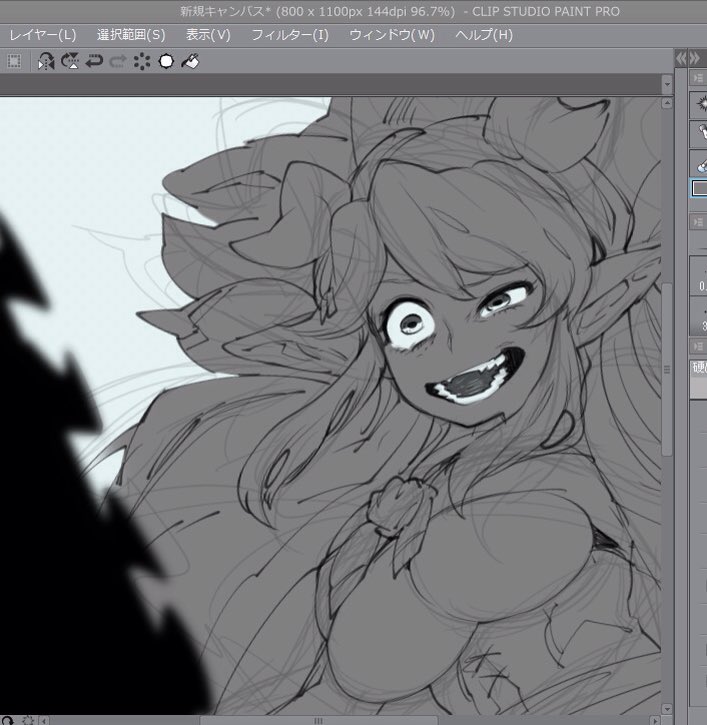This screenshot has width=707, height=725.
Task: Click the dotted circle clear icon
Action: pyautogui.click(x=142, y=61)
